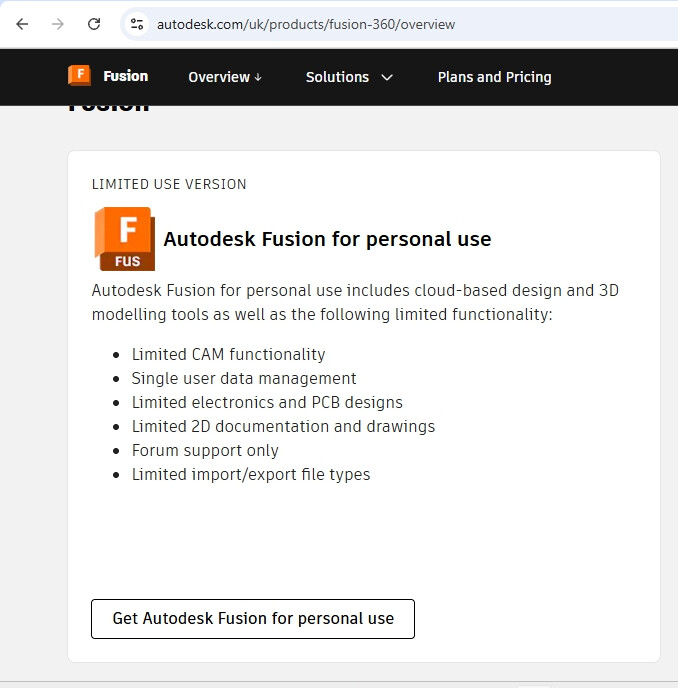Click the LIMITED USE VERSION label

(x=169, y=184)
